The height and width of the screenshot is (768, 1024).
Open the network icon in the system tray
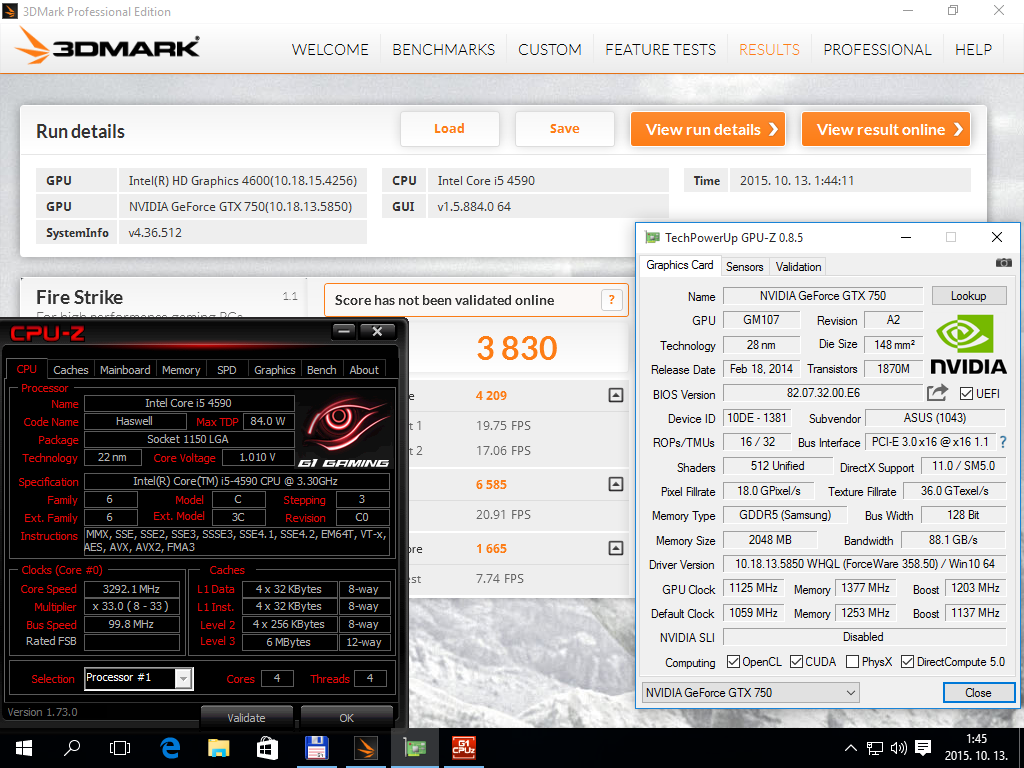click(x=874, y=748)
